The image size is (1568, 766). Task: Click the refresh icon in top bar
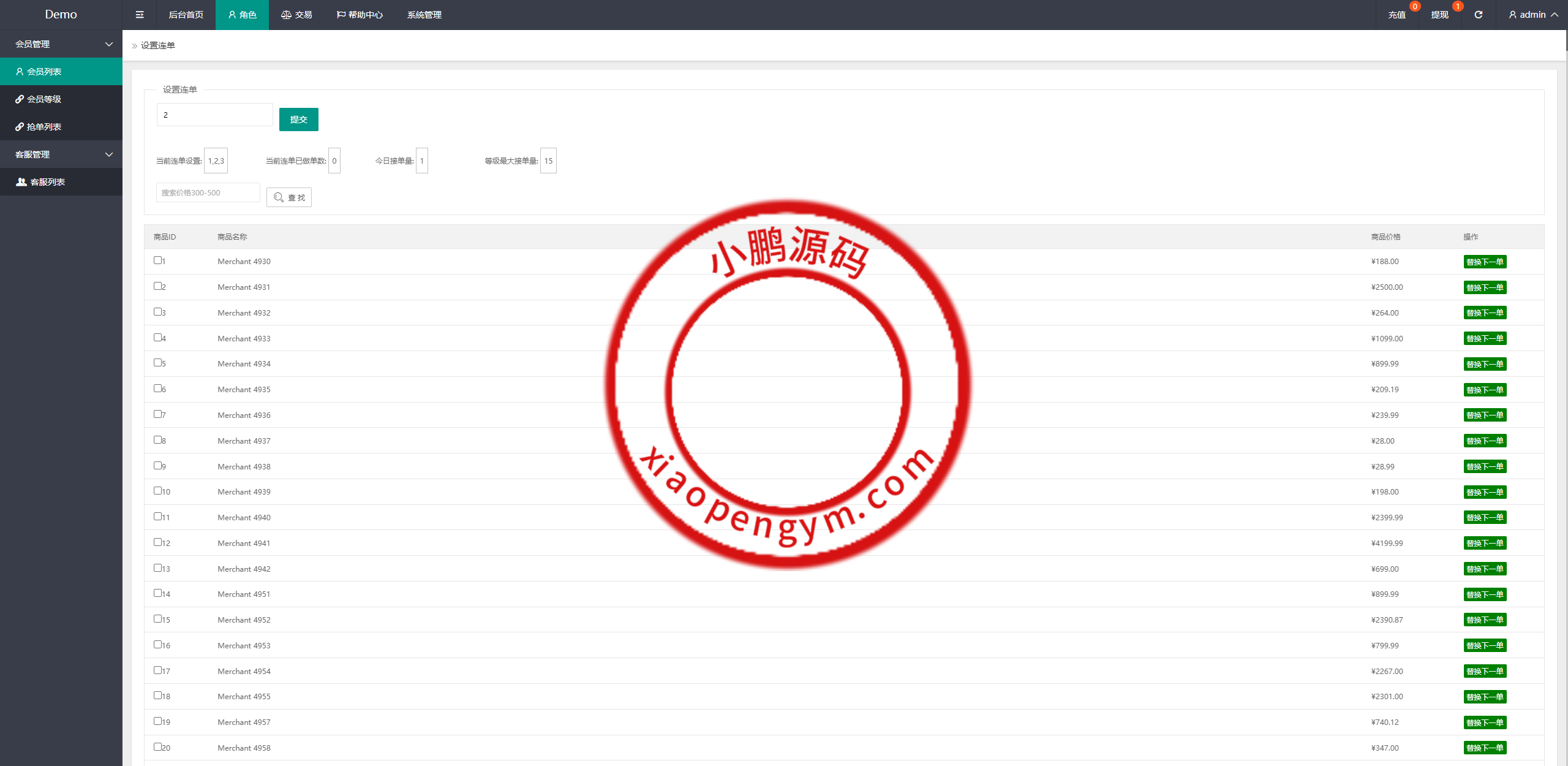[x=1478, y=15]
